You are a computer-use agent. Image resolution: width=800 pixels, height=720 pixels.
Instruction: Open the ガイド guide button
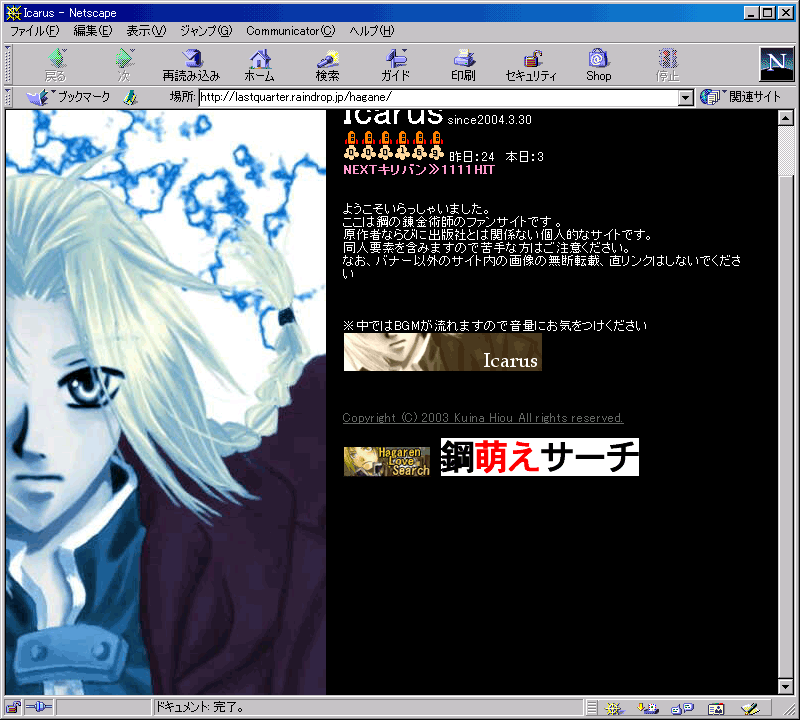(395, 65)
